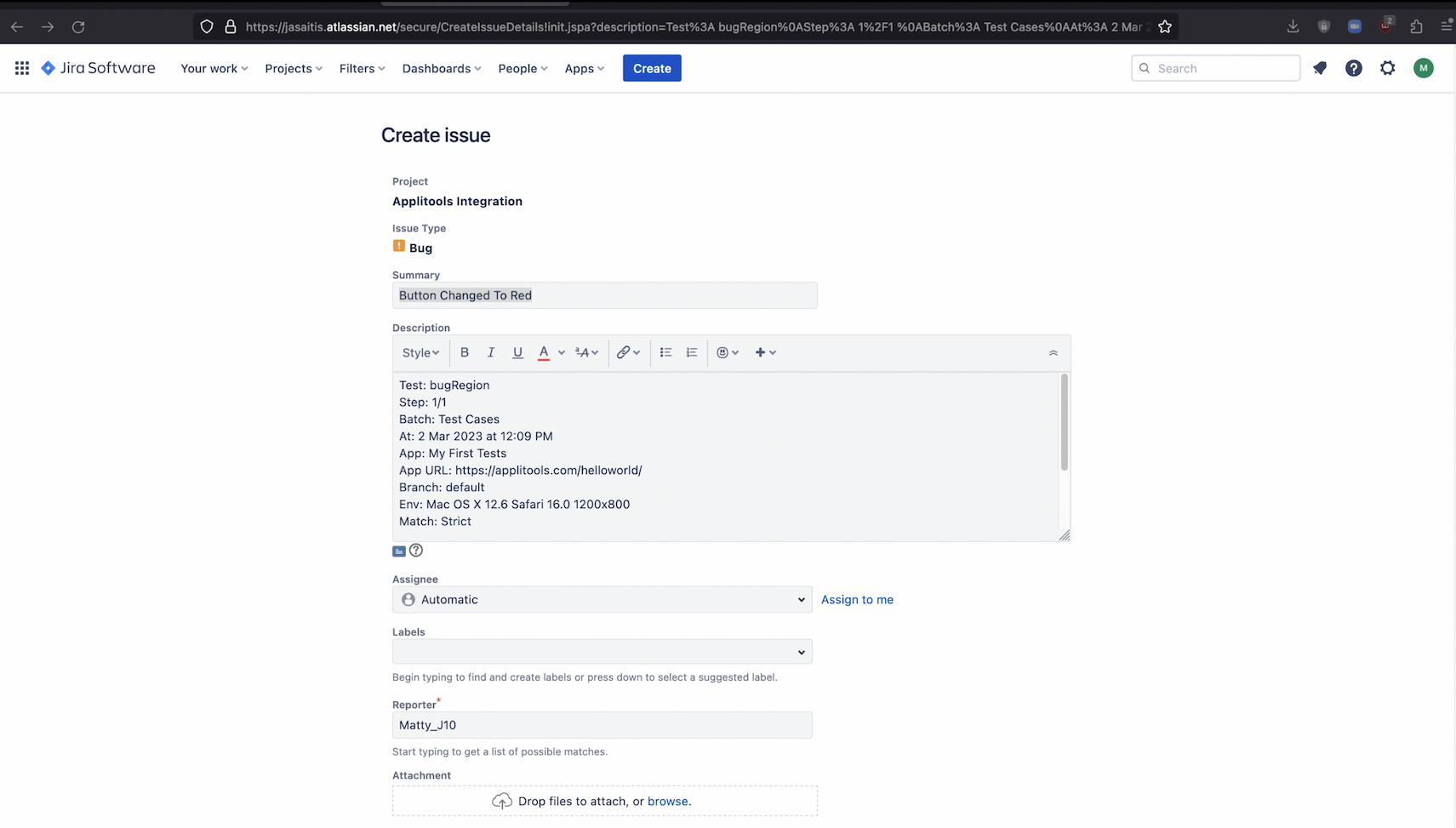Apply the red text color button
This screenshot has height=828, width=1456.
(544, 352)
